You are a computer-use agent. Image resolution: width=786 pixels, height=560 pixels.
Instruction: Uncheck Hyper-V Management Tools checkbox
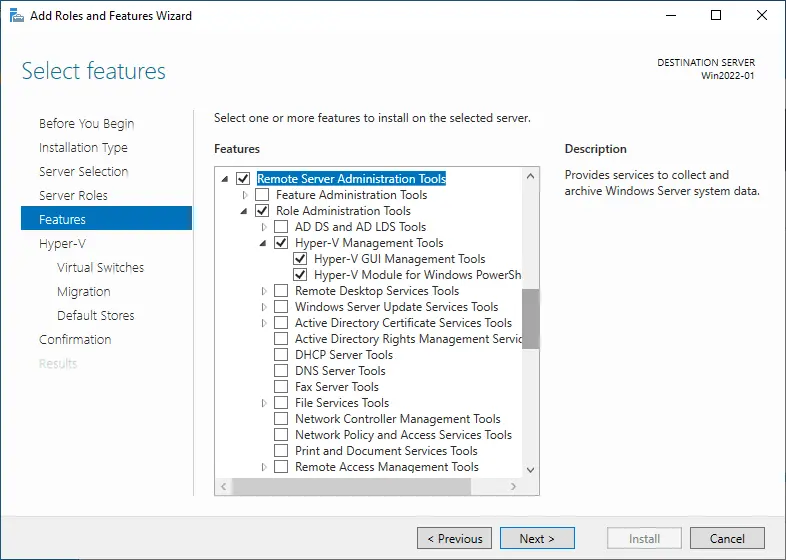pyautogui.click(x=281, y=243)
